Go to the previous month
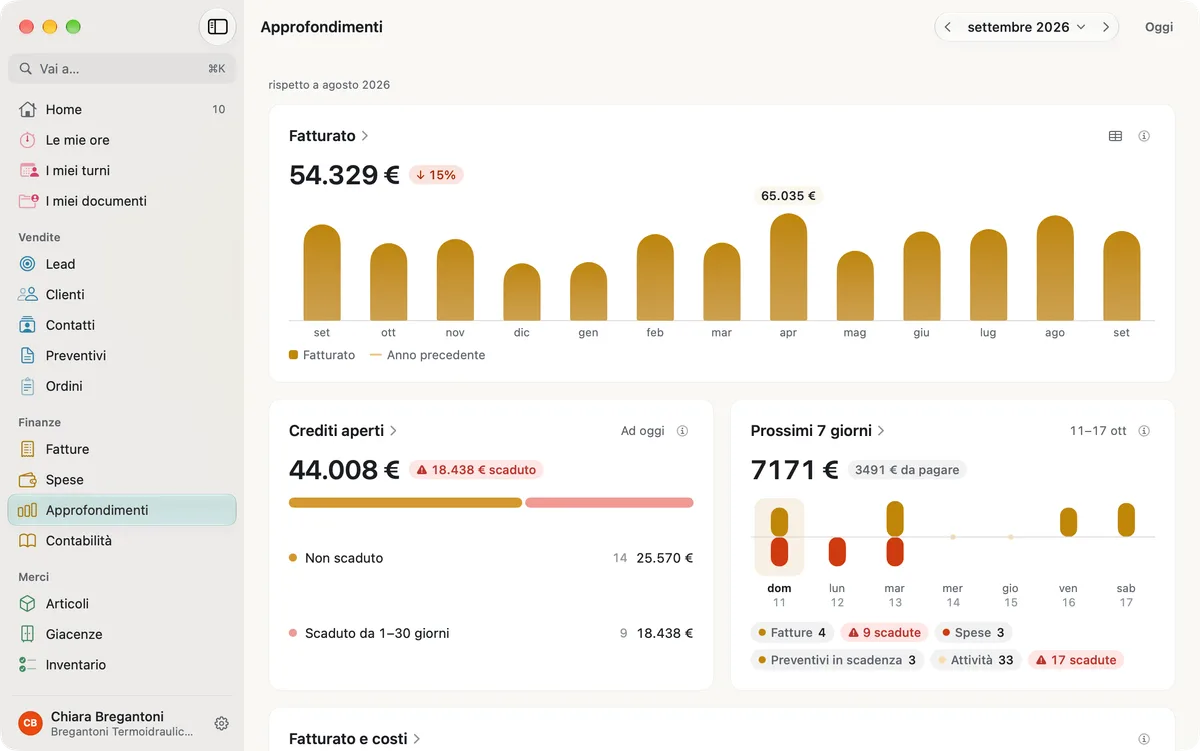This screenshot has height=751, width=1200. tap(947, 27)
